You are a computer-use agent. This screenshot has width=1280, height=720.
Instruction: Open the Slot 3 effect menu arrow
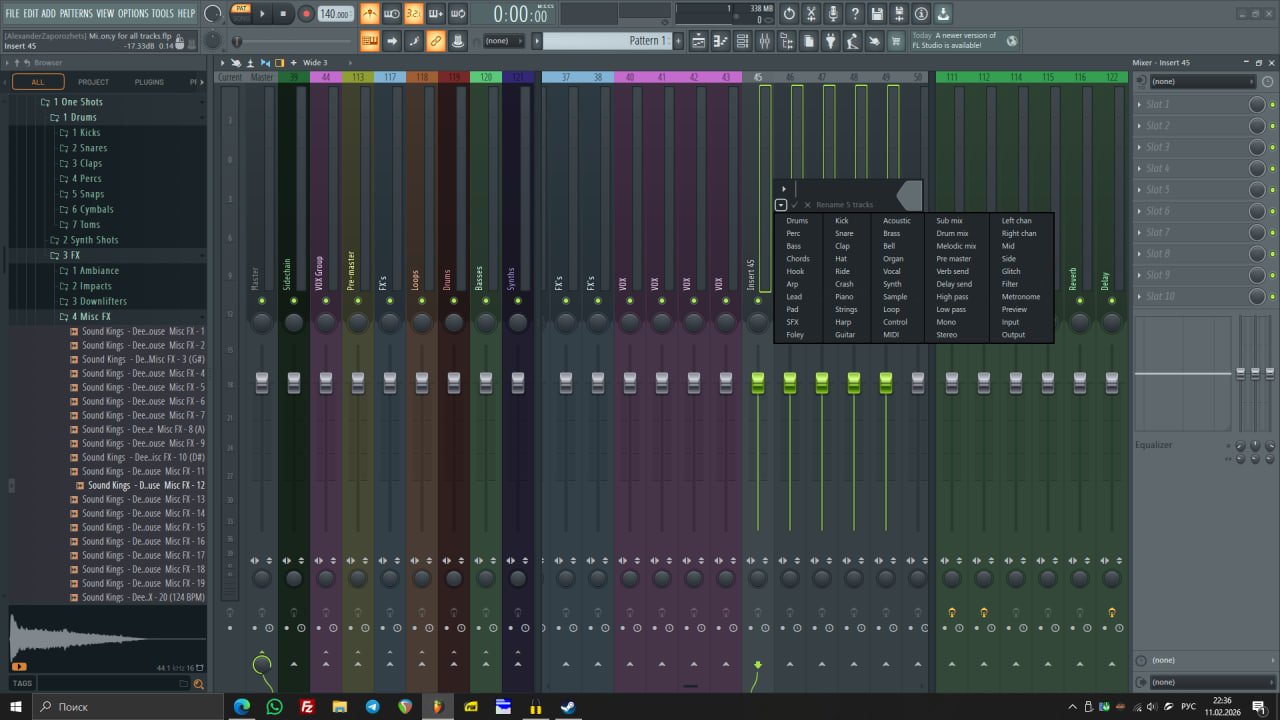1140,147
